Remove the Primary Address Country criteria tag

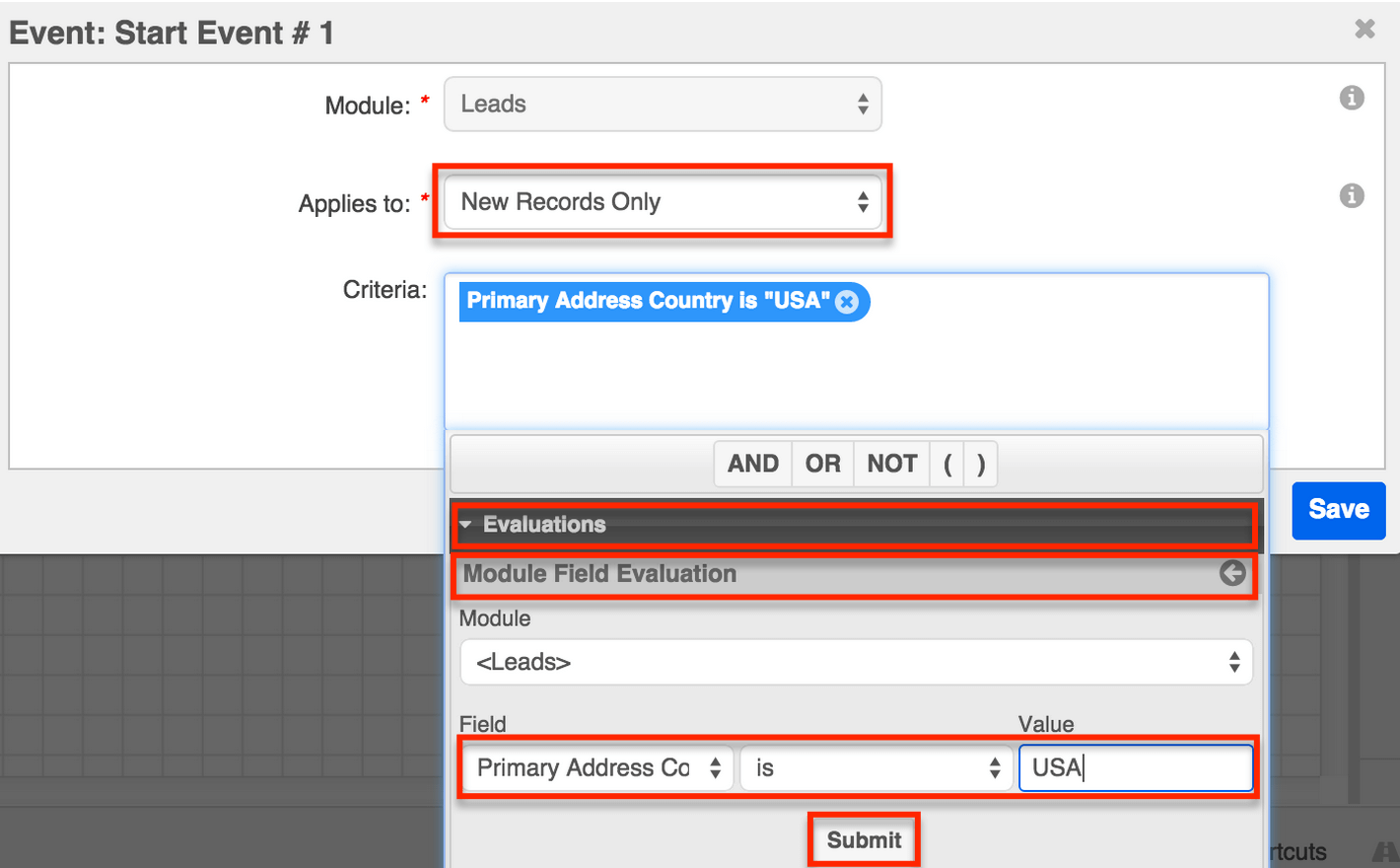coord(847,302)
